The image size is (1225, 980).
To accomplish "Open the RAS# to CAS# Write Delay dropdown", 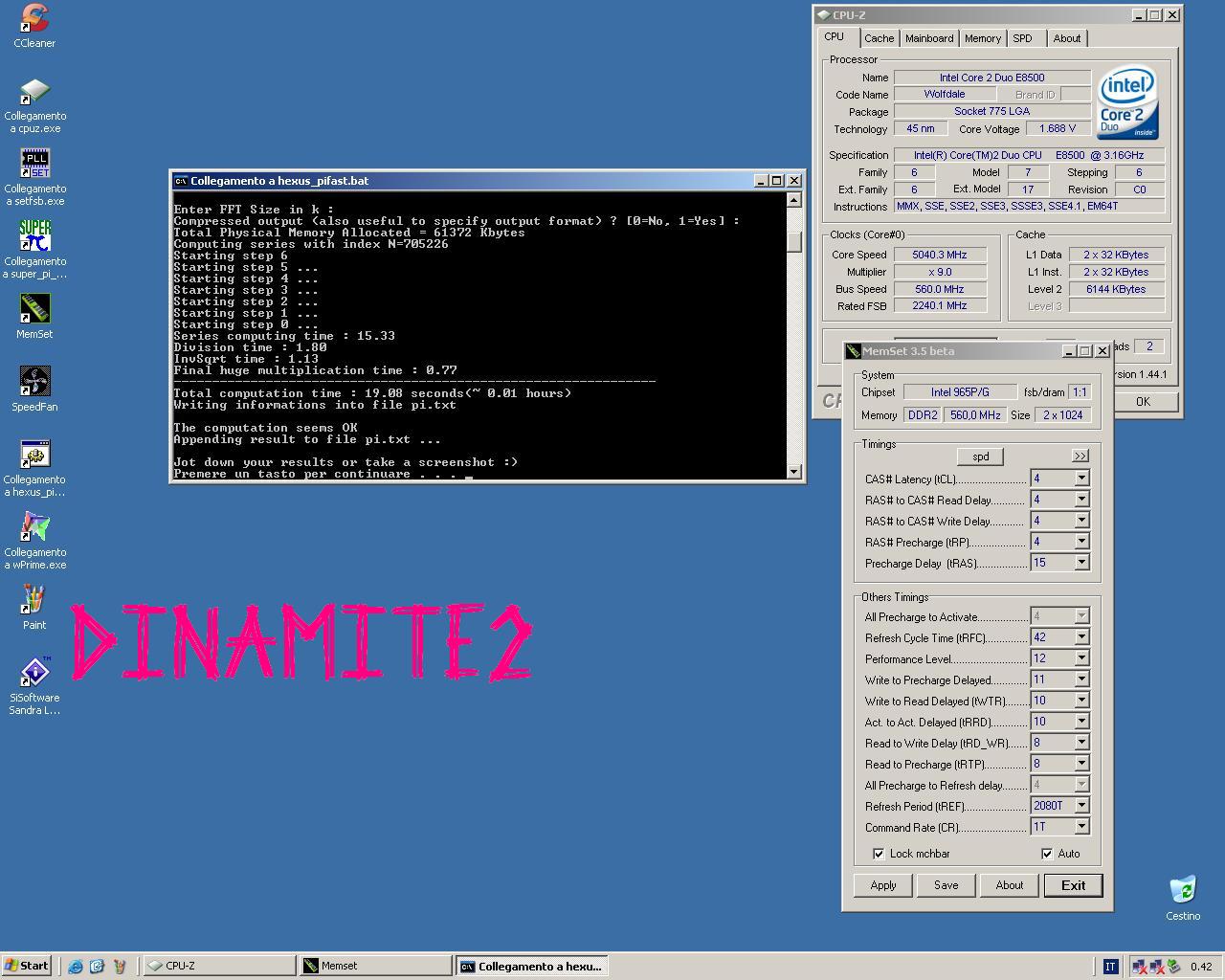I will (1081, 521).
